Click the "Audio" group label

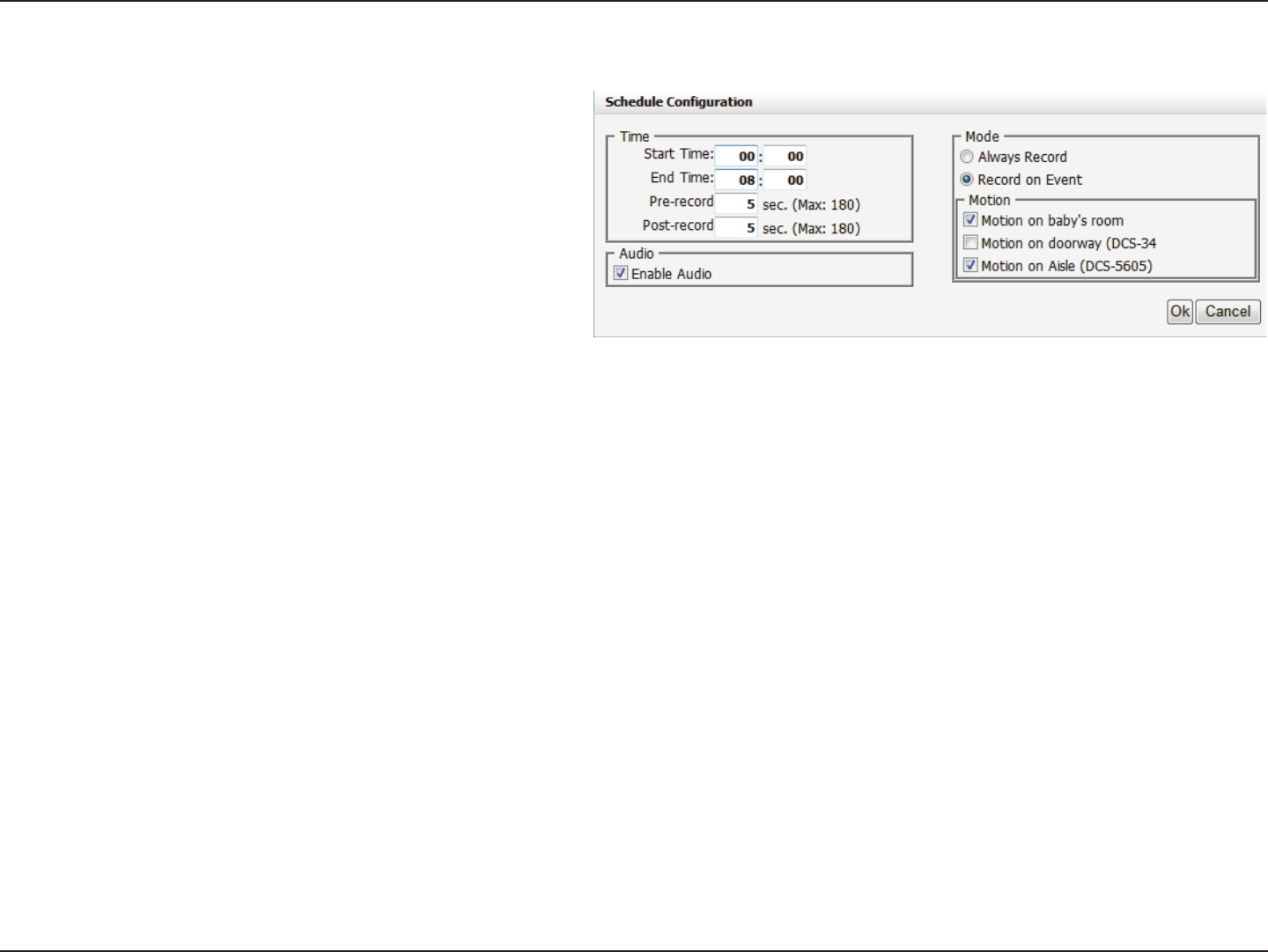637,254
